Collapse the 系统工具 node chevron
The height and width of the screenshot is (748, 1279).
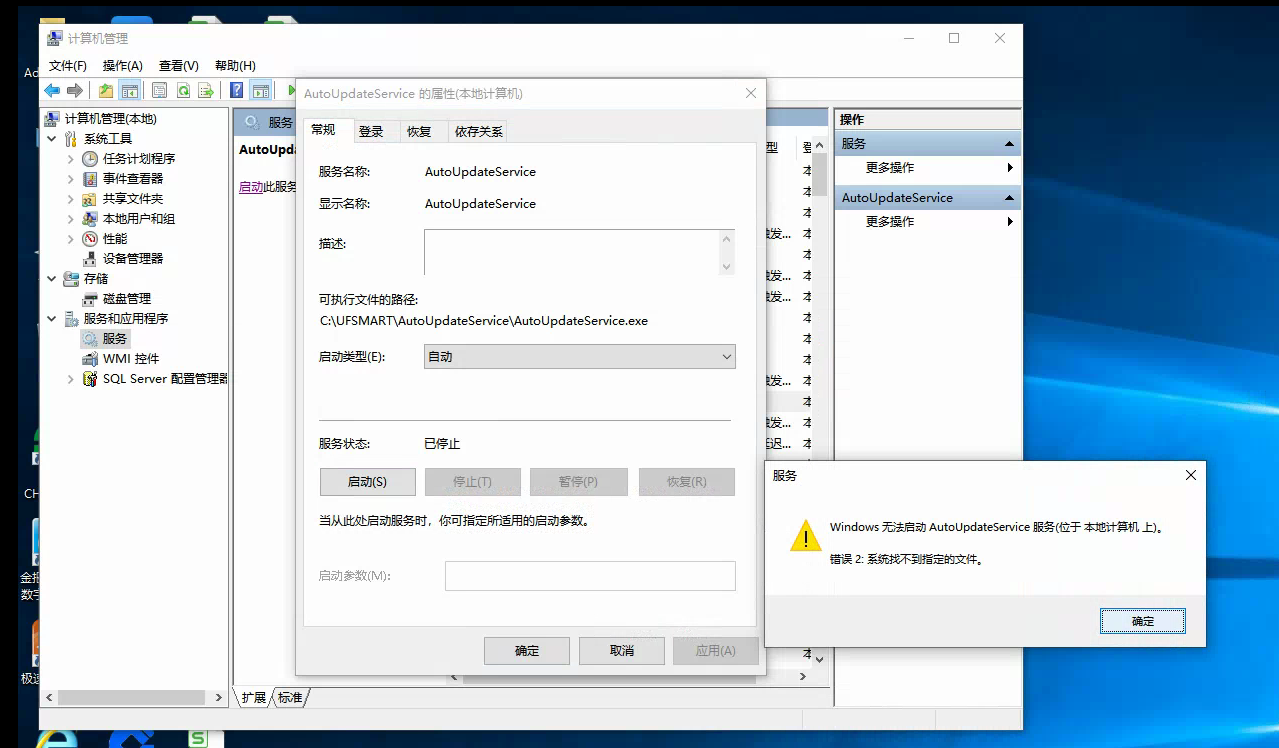point(52,138)
